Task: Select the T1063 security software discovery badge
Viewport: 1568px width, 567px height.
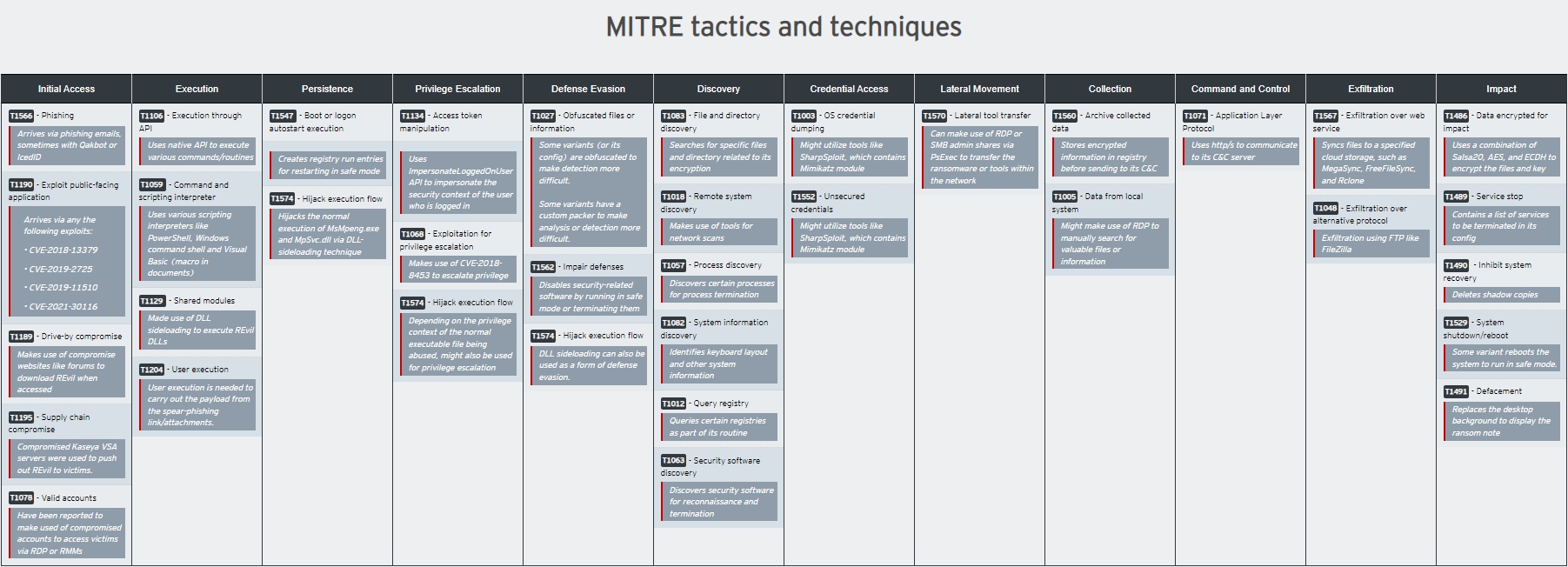Action: point(673,461)
